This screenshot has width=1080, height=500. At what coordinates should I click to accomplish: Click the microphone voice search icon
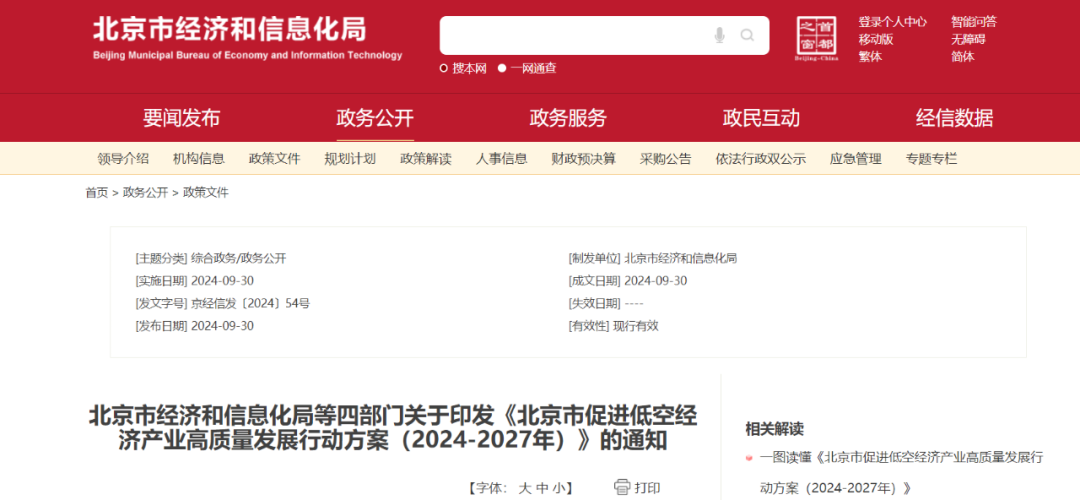pos(720,35)
